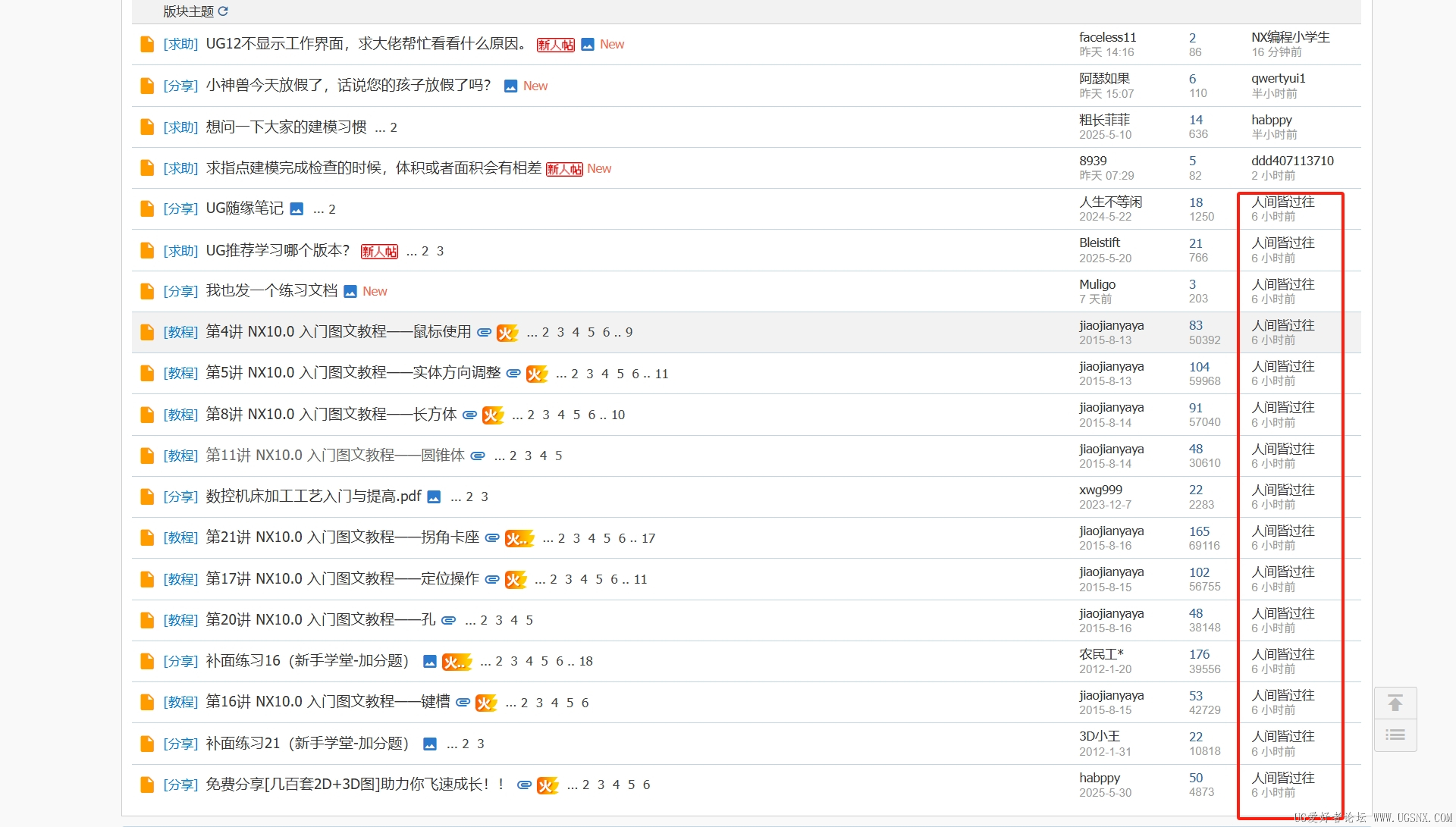Click the 新人帖 badge on UG推荐学习哪个版本 thread
The width and height of the screenshot is (1456, 827).
click(x=379, y=251)
